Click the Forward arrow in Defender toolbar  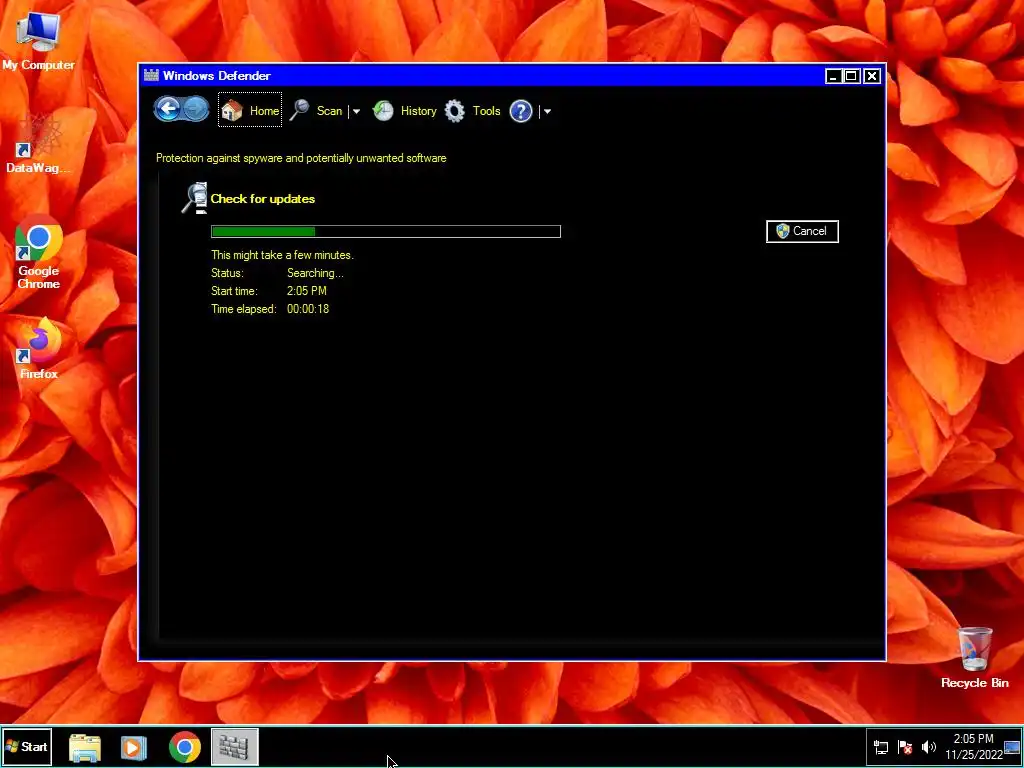click(x=196, y=109)
